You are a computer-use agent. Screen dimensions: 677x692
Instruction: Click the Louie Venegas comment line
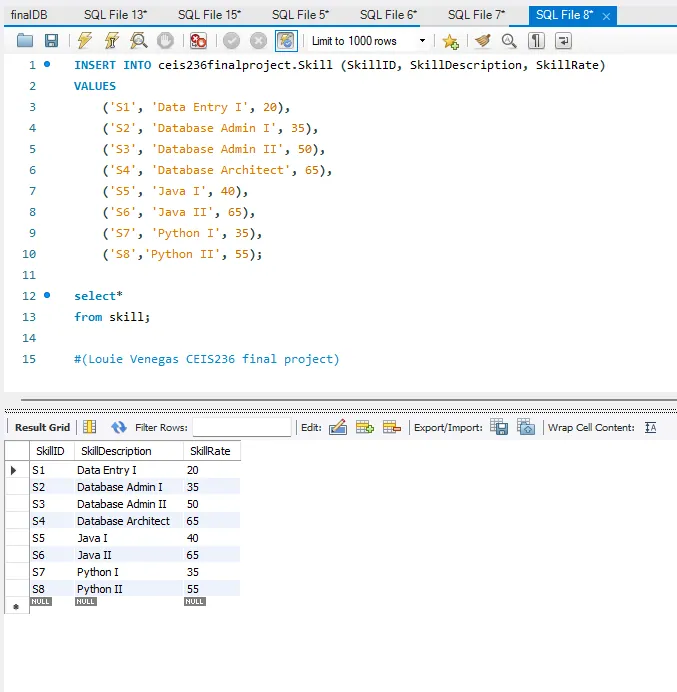tap(207, 359)
